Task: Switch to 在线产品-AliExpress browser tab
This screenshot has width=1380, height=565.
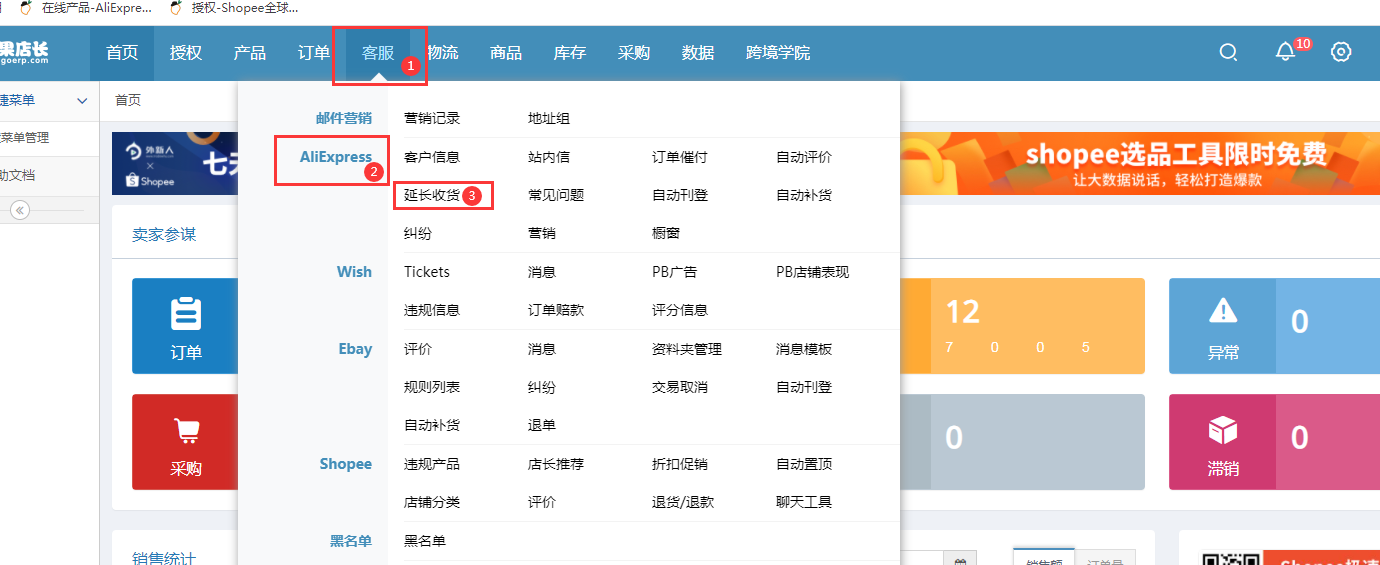Action: 86,8
